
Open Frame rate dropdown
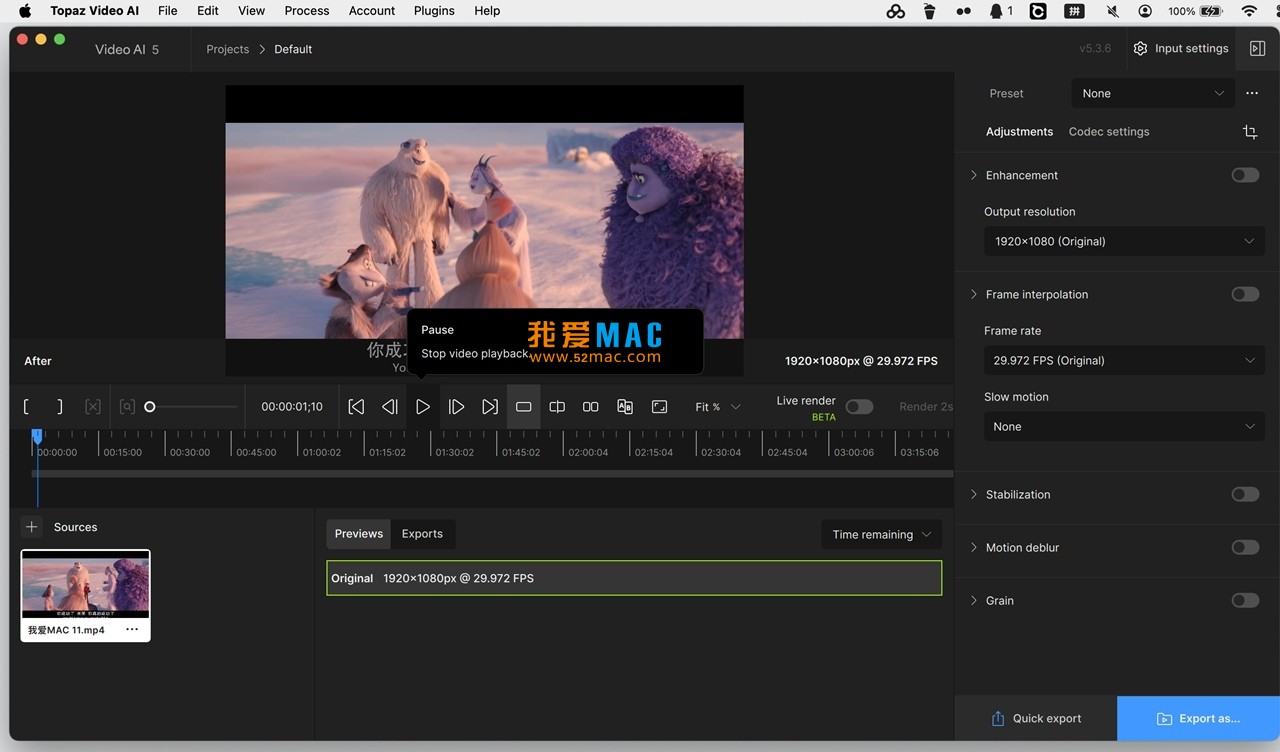pyautogui.click(x=1124, y=360)
